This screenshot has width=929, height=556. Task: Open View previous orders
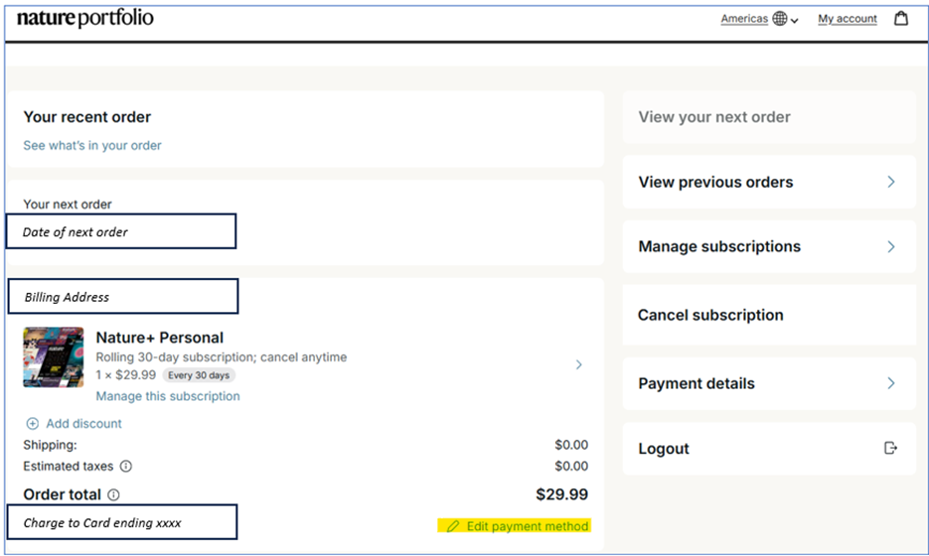point(769,182)
